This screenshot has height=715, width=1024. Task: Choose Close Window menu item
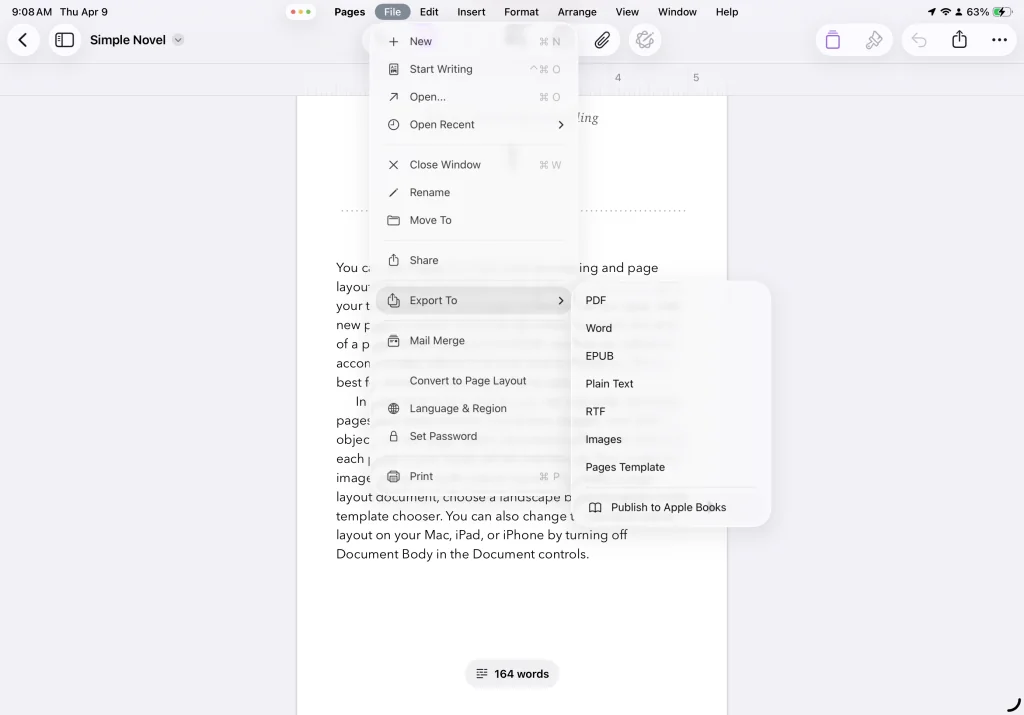[474, 165]
